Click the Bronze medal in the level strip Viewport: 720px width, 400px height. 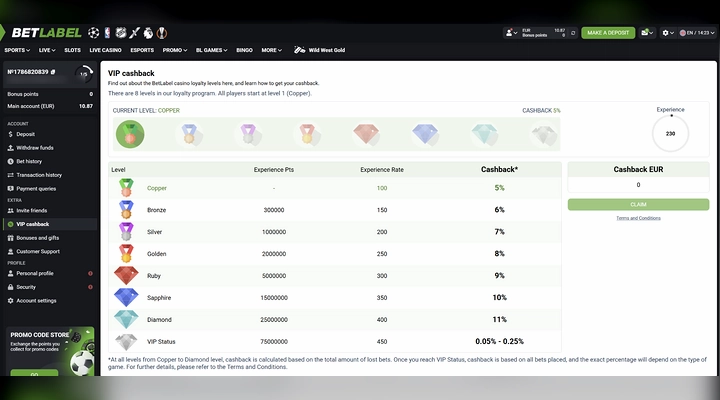189,134
